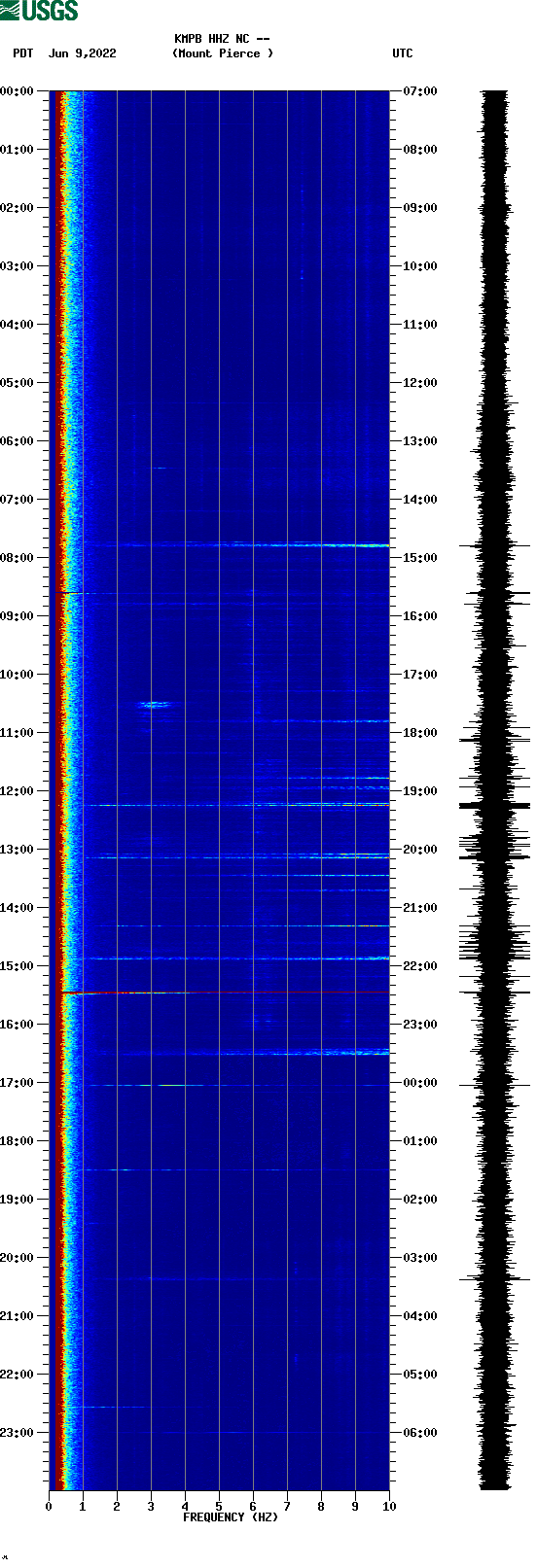
Task: Click the streak near 16:30 PDT at 9 Hz
Action: [x=355, y=1052]
